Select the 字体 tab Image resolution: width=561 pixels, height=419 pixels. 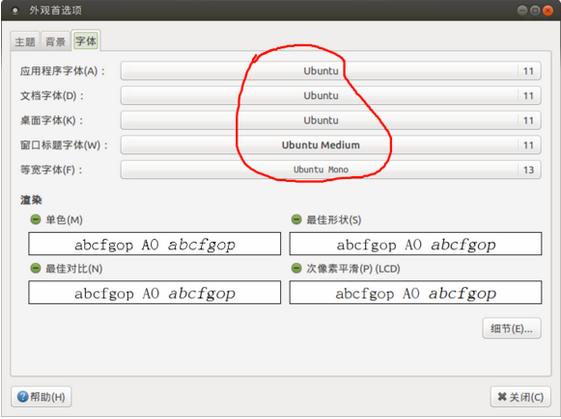point(86,41)
